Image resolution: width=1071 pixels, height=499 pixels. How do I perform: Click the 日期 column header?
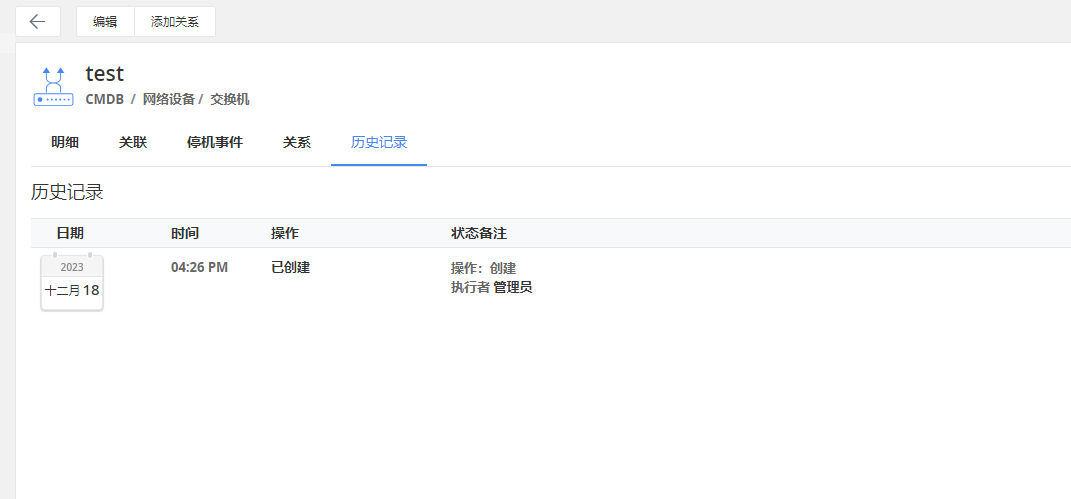70,233
